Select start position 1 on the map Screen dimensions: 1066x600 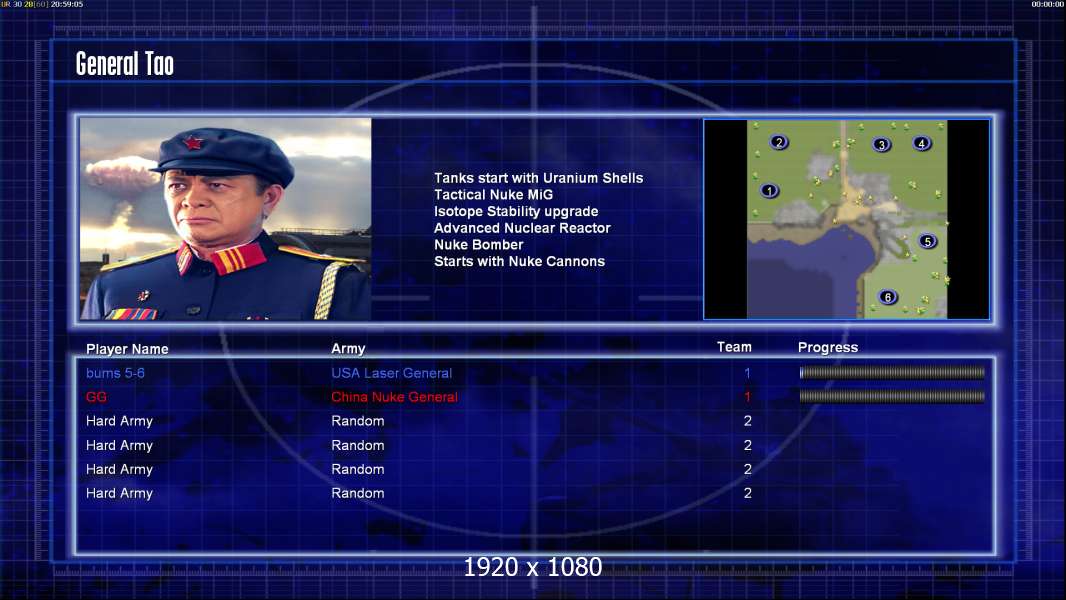769,191
